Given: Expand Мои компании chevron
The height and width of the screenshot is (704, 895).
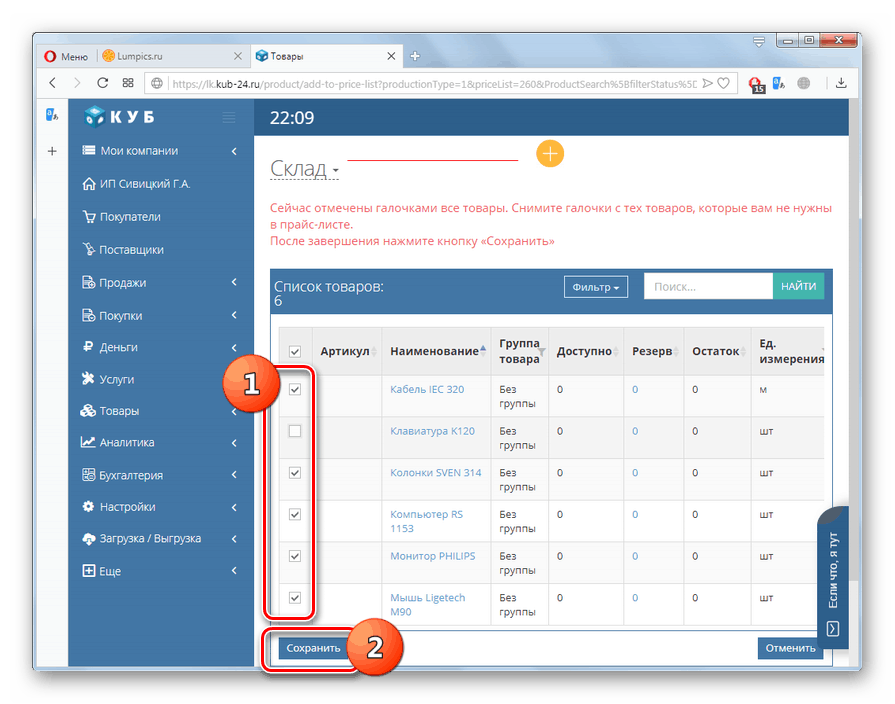Looking at the screenshot, I should pos(234,151).
